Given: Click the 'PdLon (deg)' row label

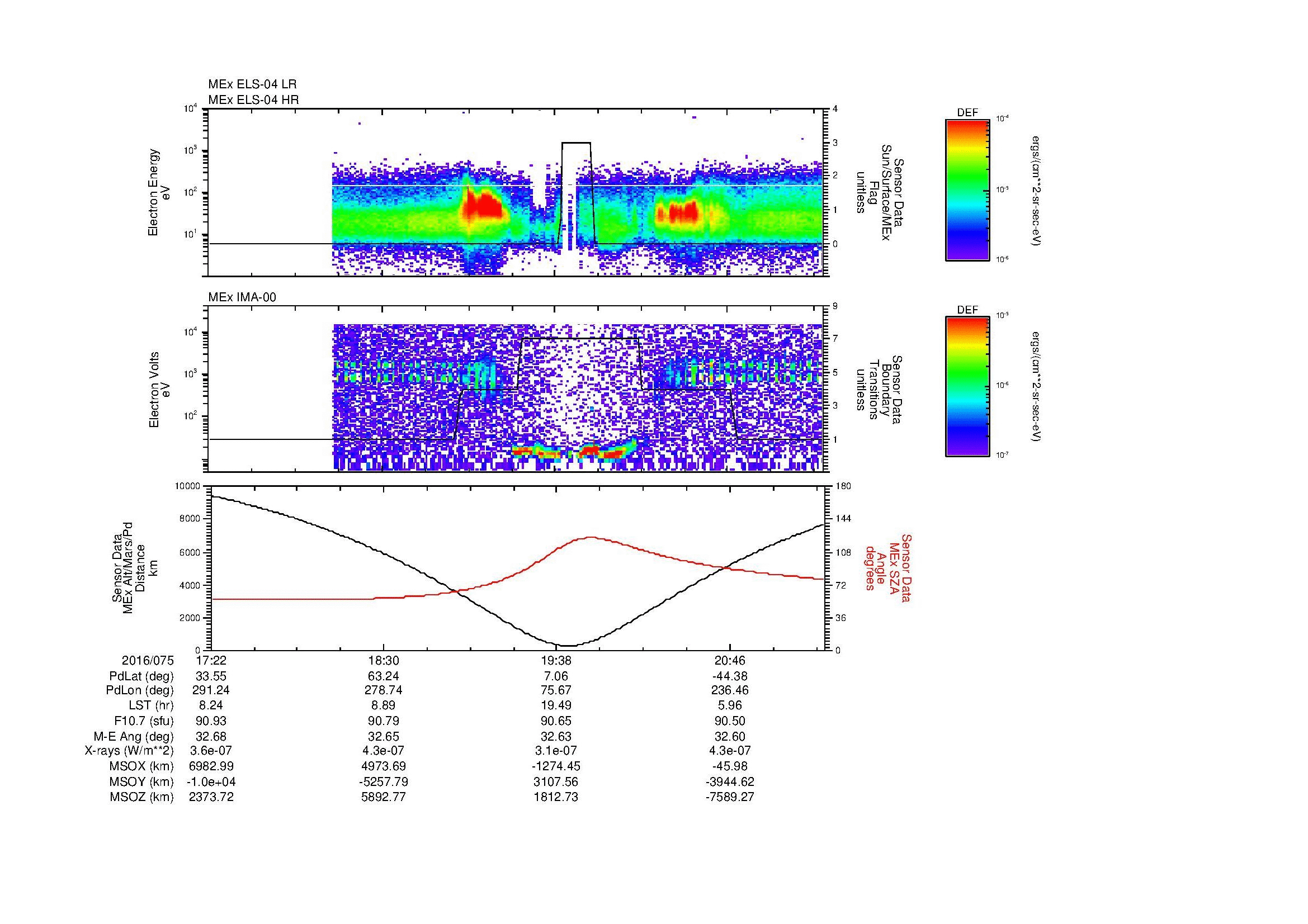Looking at the screenshot, I should 140,690.
